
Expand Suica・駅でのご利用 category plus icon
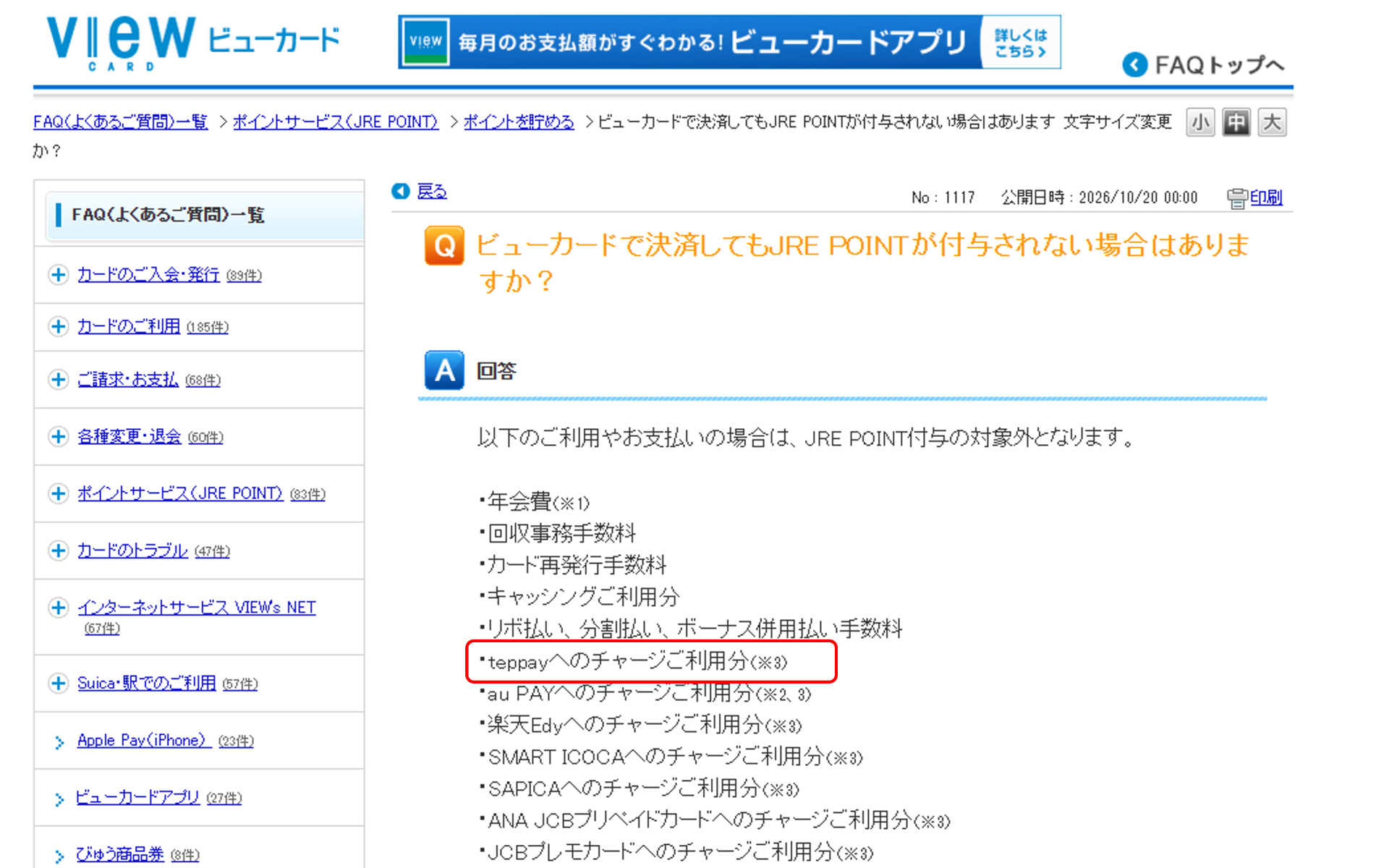[x=59, y=683]
